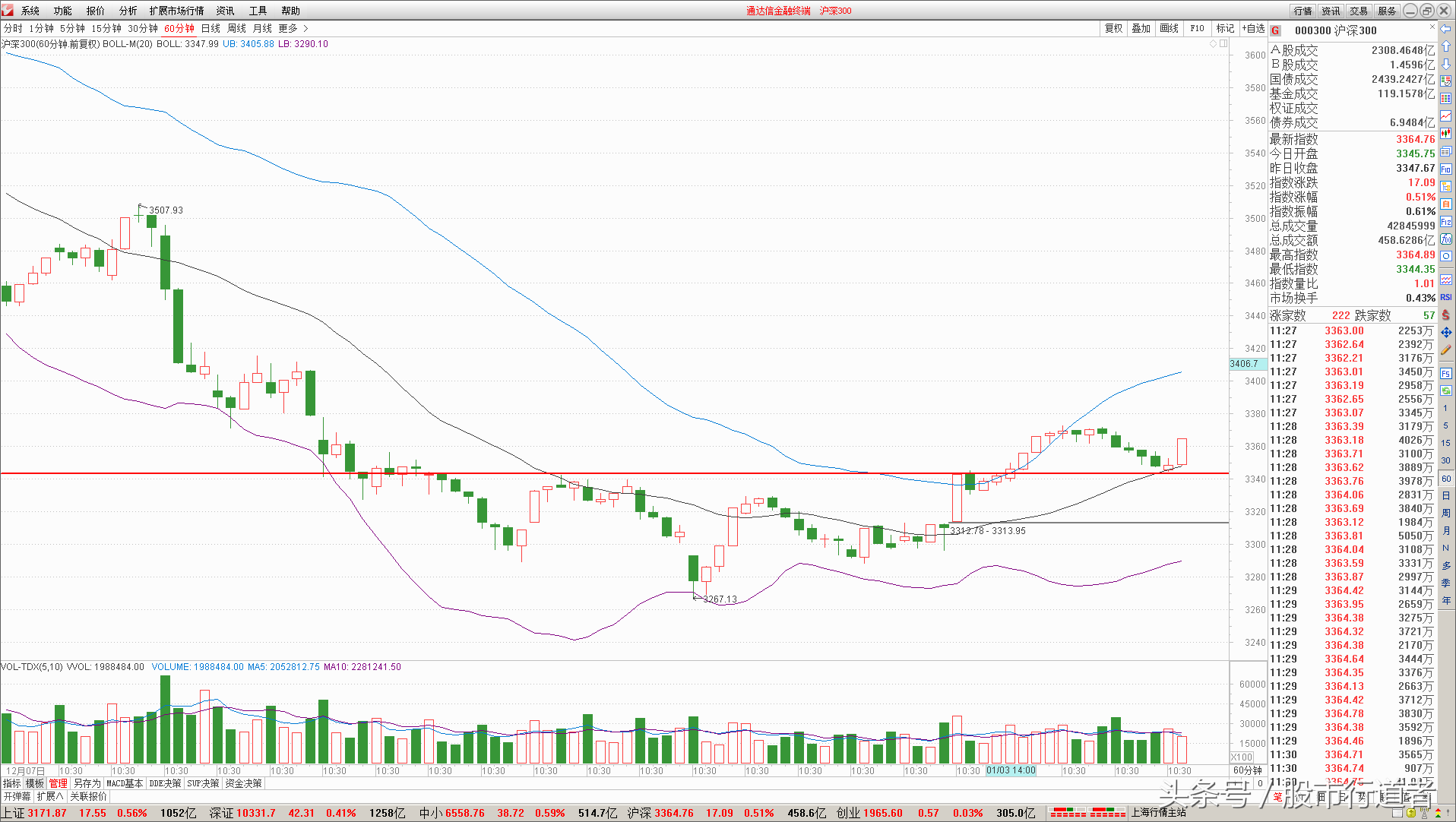Select the 日线 period tab
The height and width of the screenshot is (822, 1456).
[210, 28]
